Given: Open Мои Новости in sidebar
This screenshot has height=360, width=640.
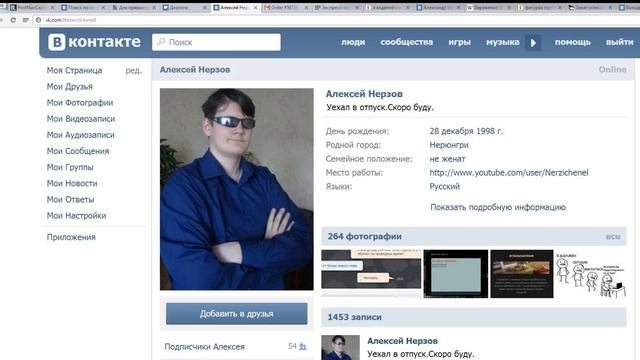Looking at the screenshot, I should (x=72, y=183).
